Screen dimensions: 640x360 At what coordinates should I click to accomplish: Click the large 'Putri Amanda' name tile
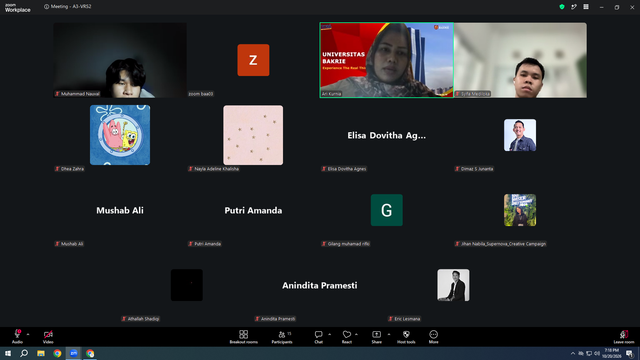coord(253,210)
